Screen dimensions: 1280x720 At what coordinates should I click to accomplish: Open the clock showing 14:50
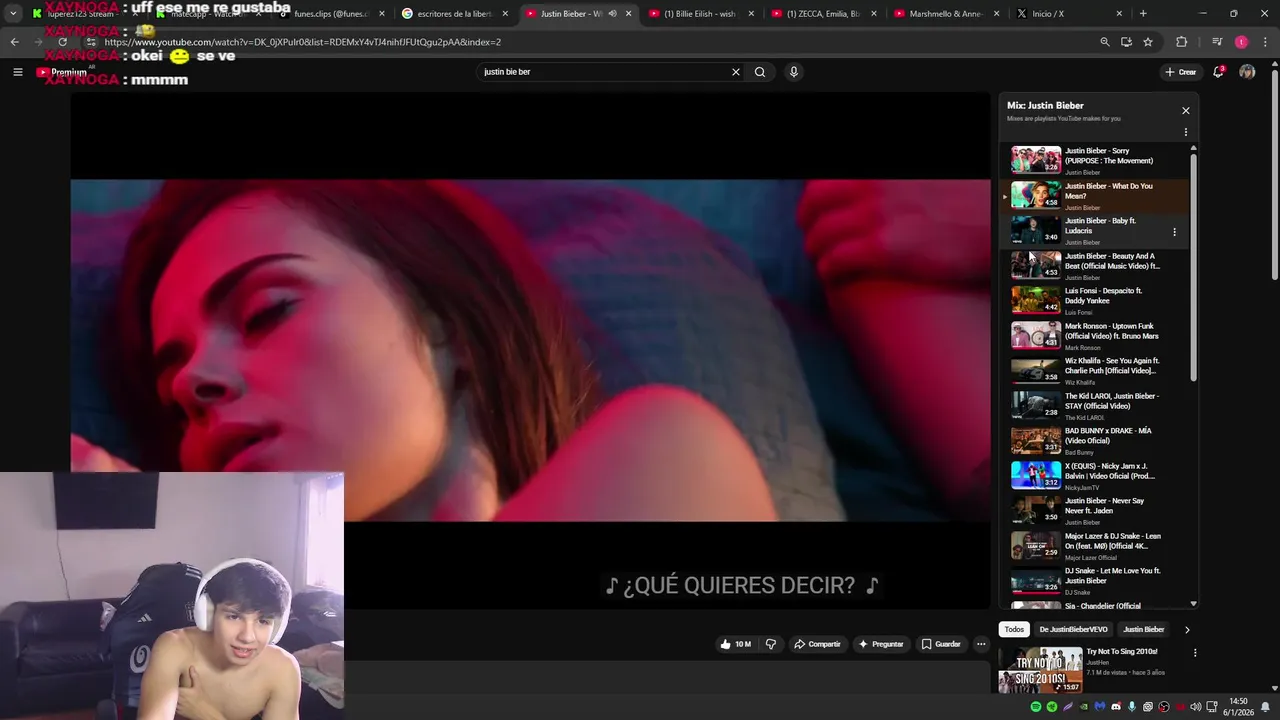tap(1238, 707)
